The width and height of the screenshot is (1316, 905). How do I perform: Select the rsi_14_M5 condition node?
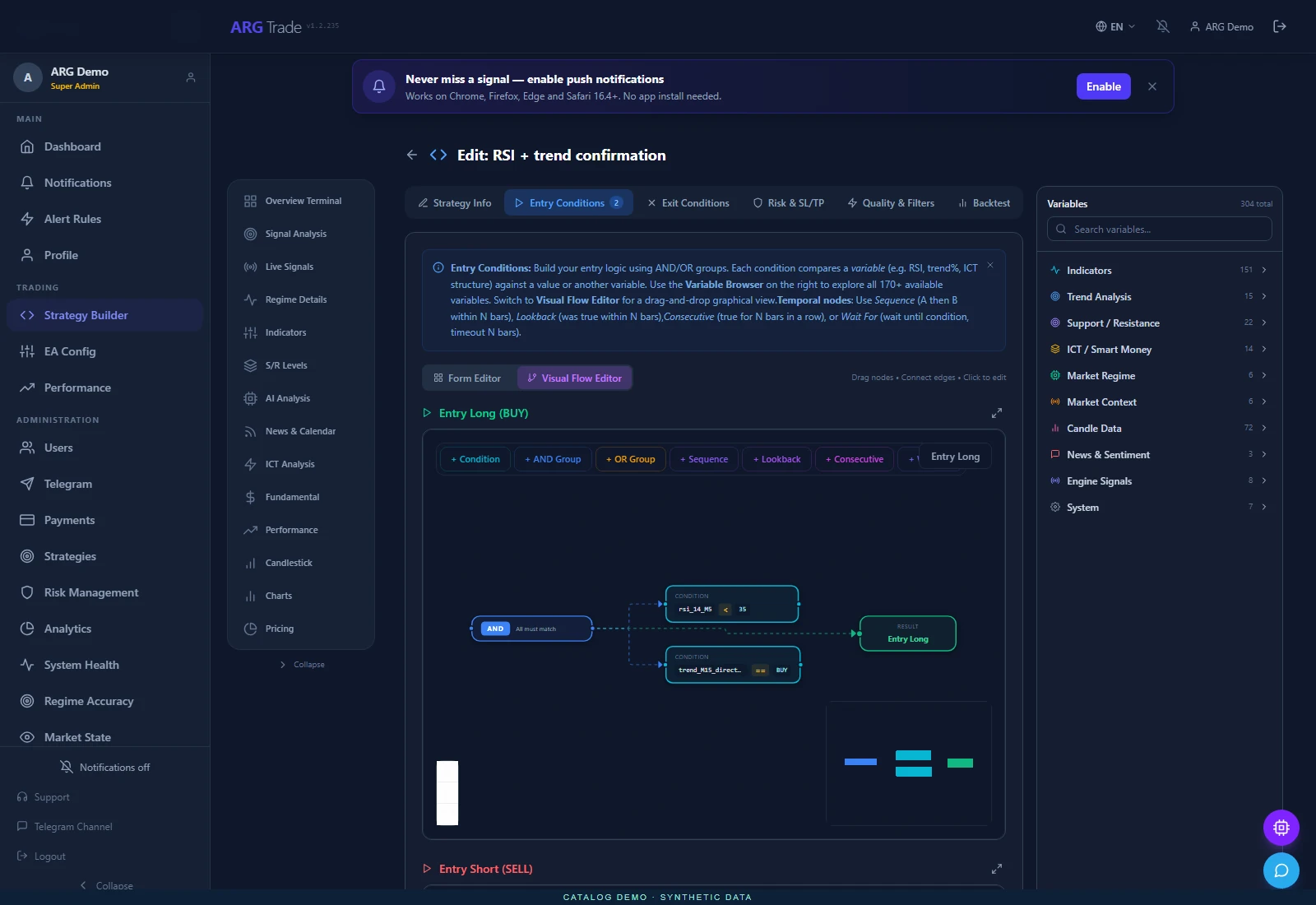732,604
